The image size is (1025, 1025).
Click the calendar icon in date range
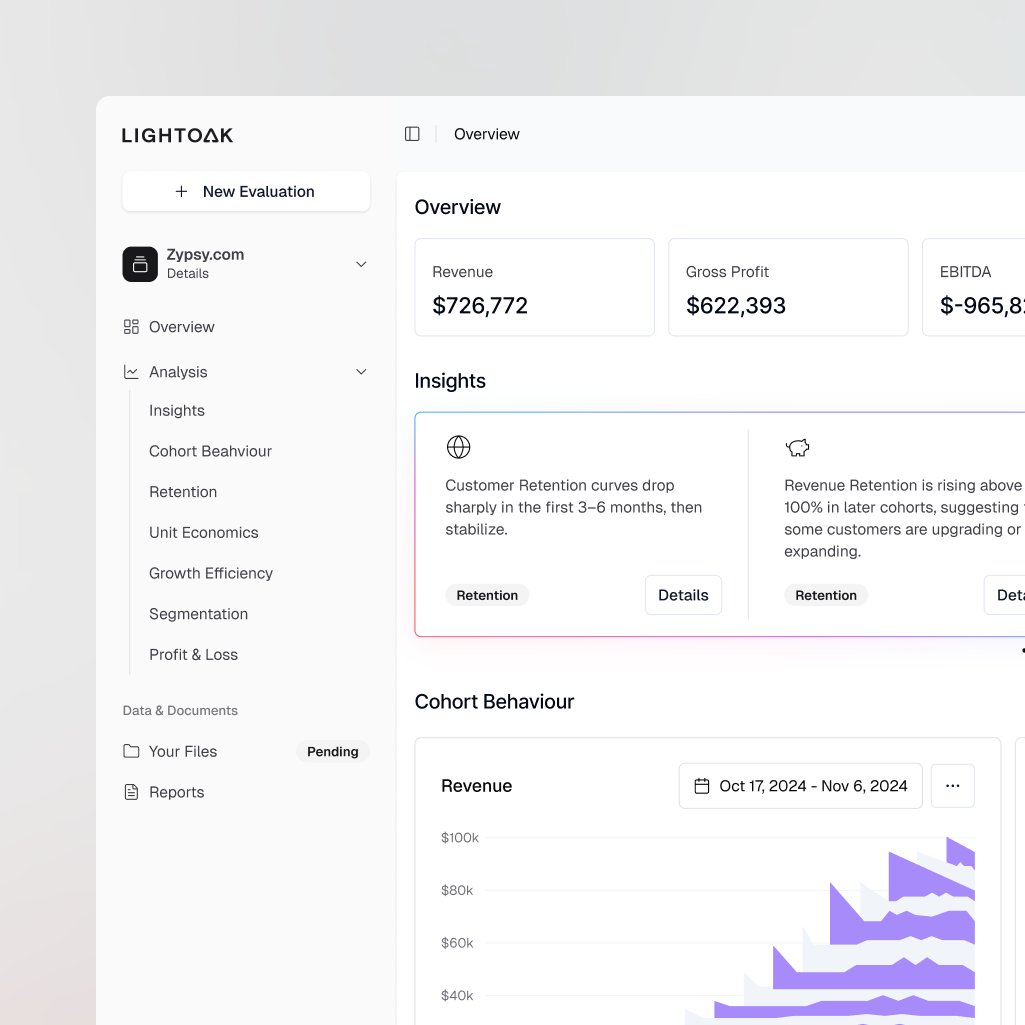[x=701, y=786]
